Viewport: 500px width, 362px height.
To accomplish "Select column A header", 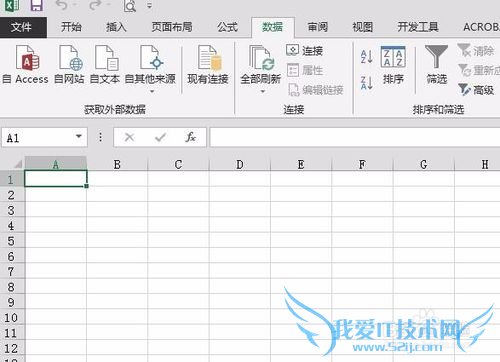I will [x=56, y=164].
